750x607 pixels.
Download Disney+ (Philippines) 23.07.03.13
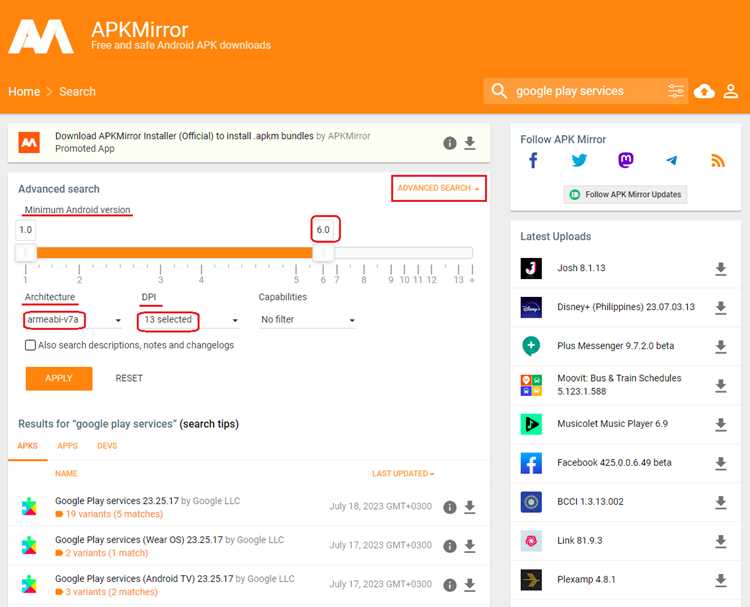[x=721, y=308]
